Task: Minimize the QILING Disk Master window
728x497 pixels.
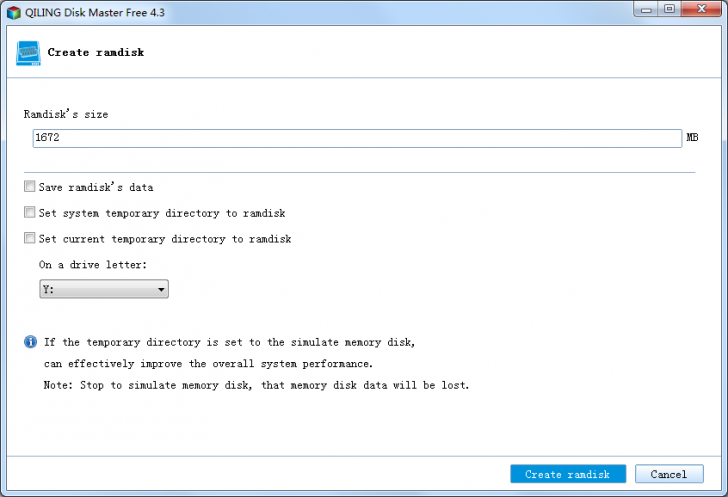Action: 646,9
